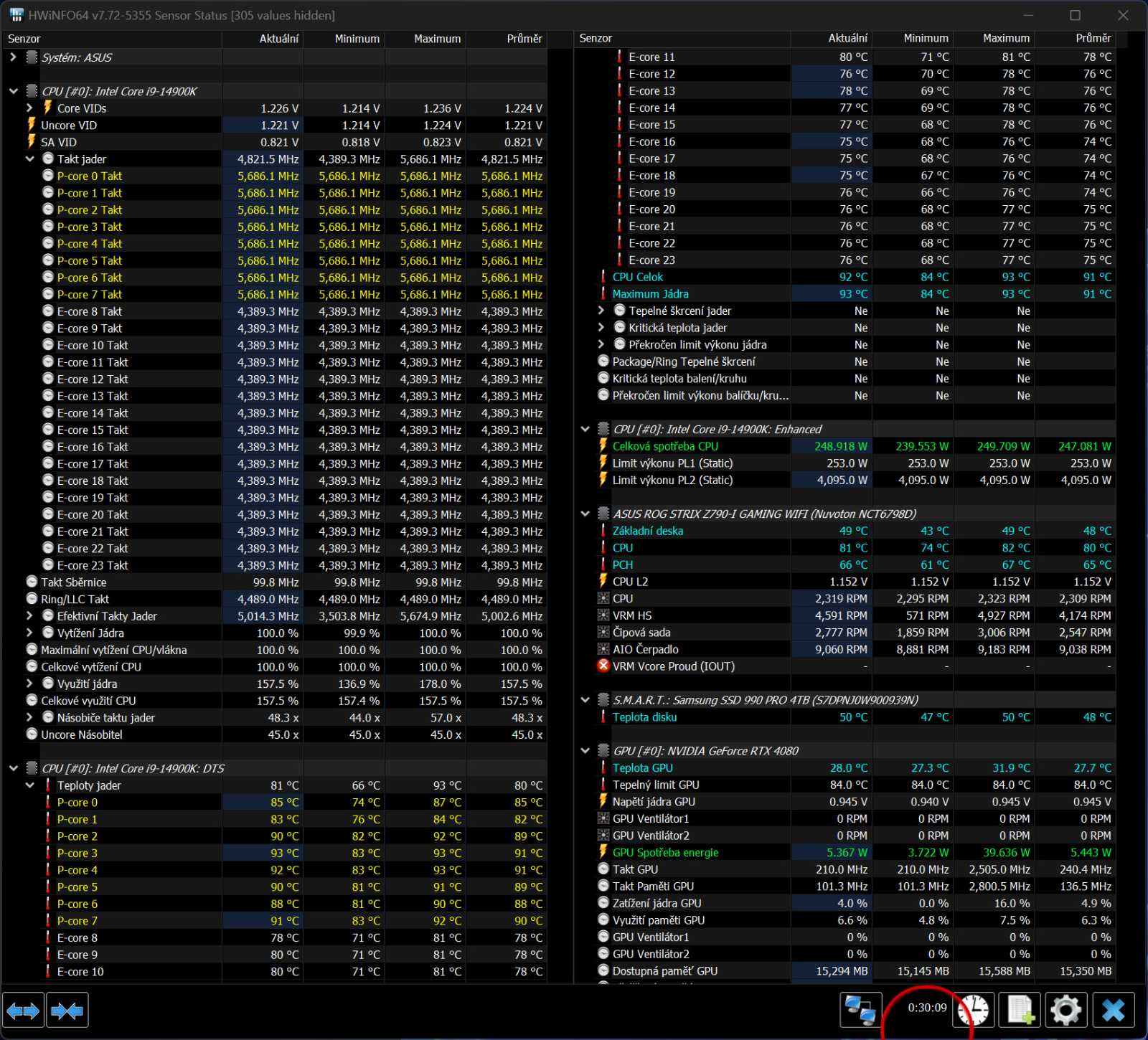The image size is (1148, 1040).
Task: Select the P-core 7 Takt row
Action: [x=275, y=295]
